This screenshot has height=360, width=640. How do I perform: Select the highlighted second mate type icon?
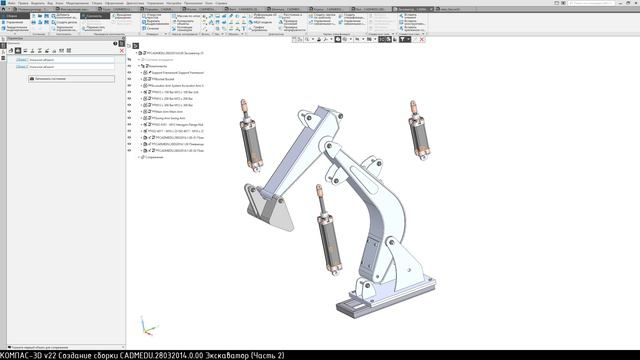tap(18, 51)
